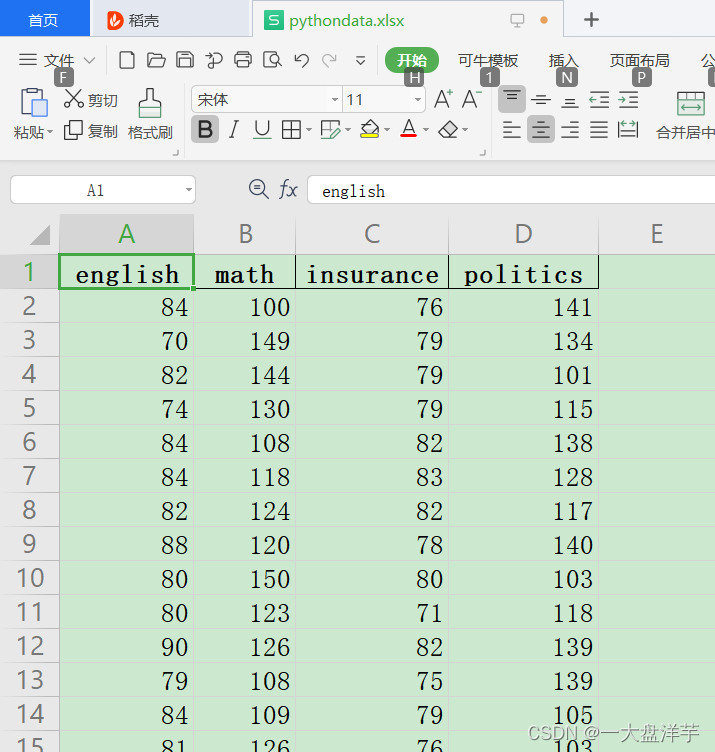
Task: Center text horizontally
Action: [x=541, y=129]
